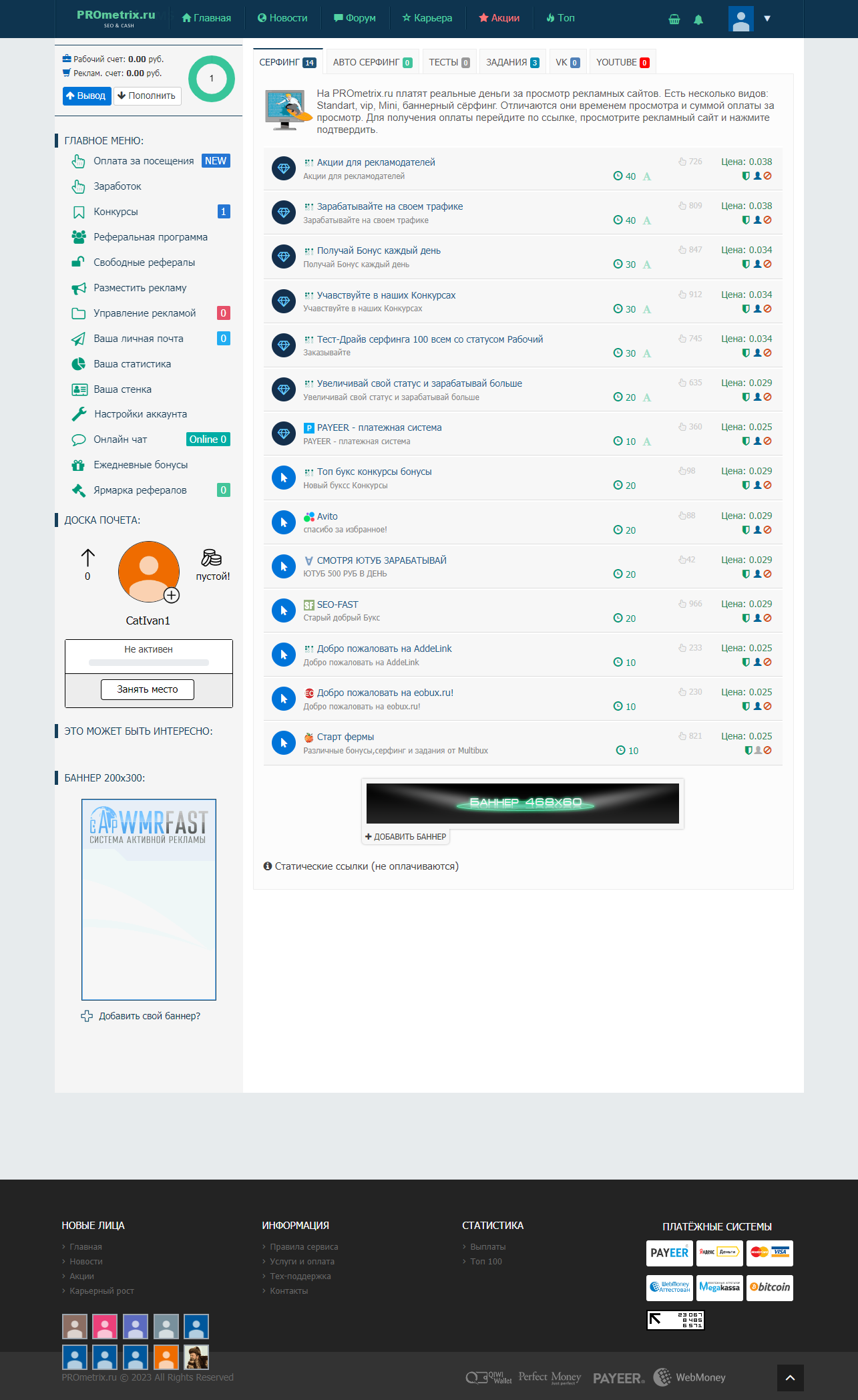This screenshot has width=858, height=1400.
Task: Click the plus badge on CatIvan1 avatar
Action: 172,595
